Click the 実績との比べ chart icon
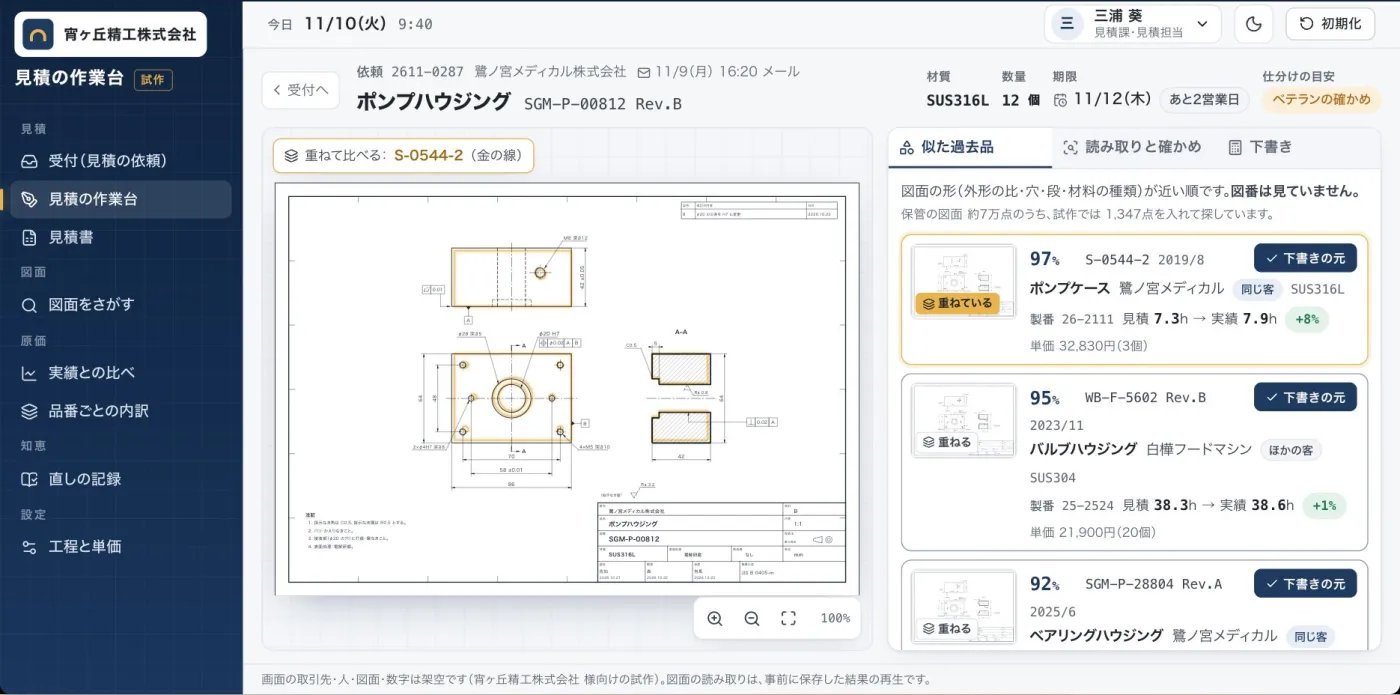The height and width of the screenshot is (695, 1400). pos(30,372)
